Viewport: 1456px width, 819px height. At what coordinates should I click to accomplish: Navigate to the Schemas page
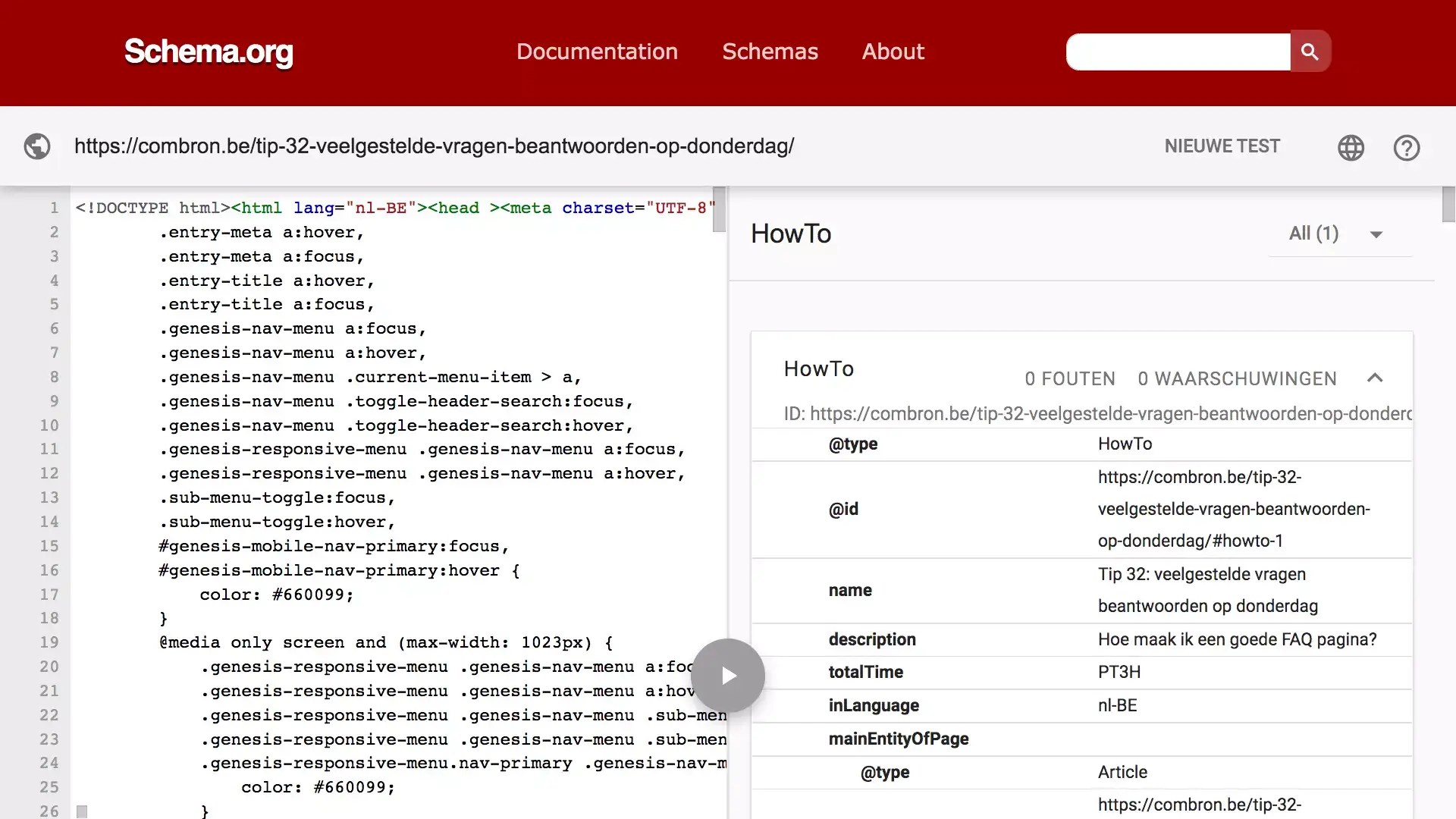tap(770, 51)
